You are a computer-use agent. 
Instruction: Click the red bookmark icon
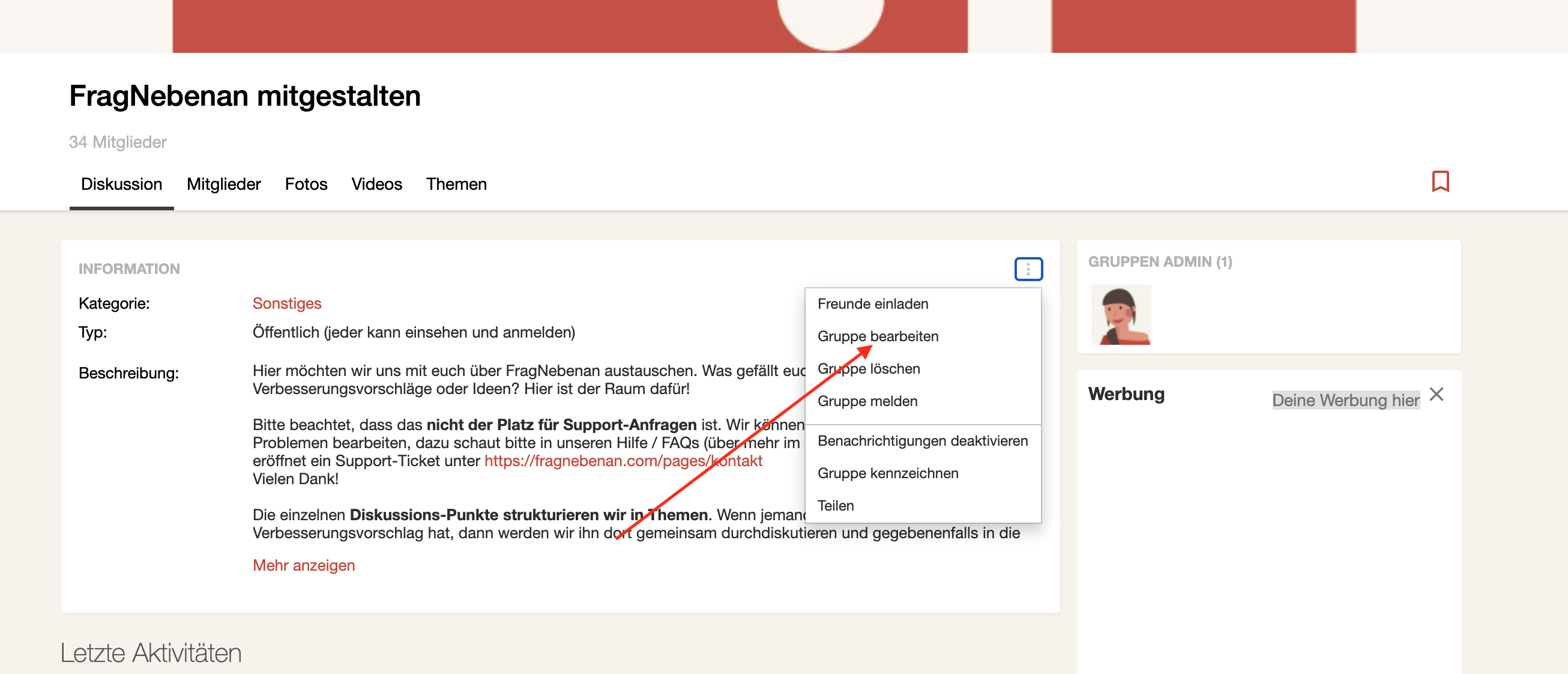(1440, 181)
